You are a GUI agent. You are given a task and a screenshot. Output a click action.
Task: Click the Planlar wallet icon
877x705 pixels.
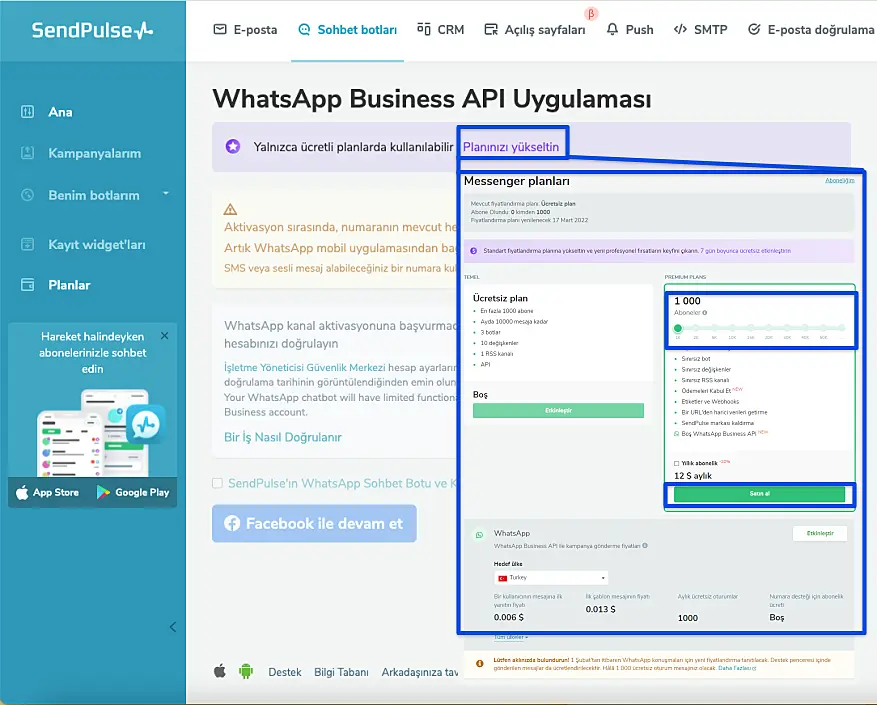pyautogui.click(x=28, y=285)
